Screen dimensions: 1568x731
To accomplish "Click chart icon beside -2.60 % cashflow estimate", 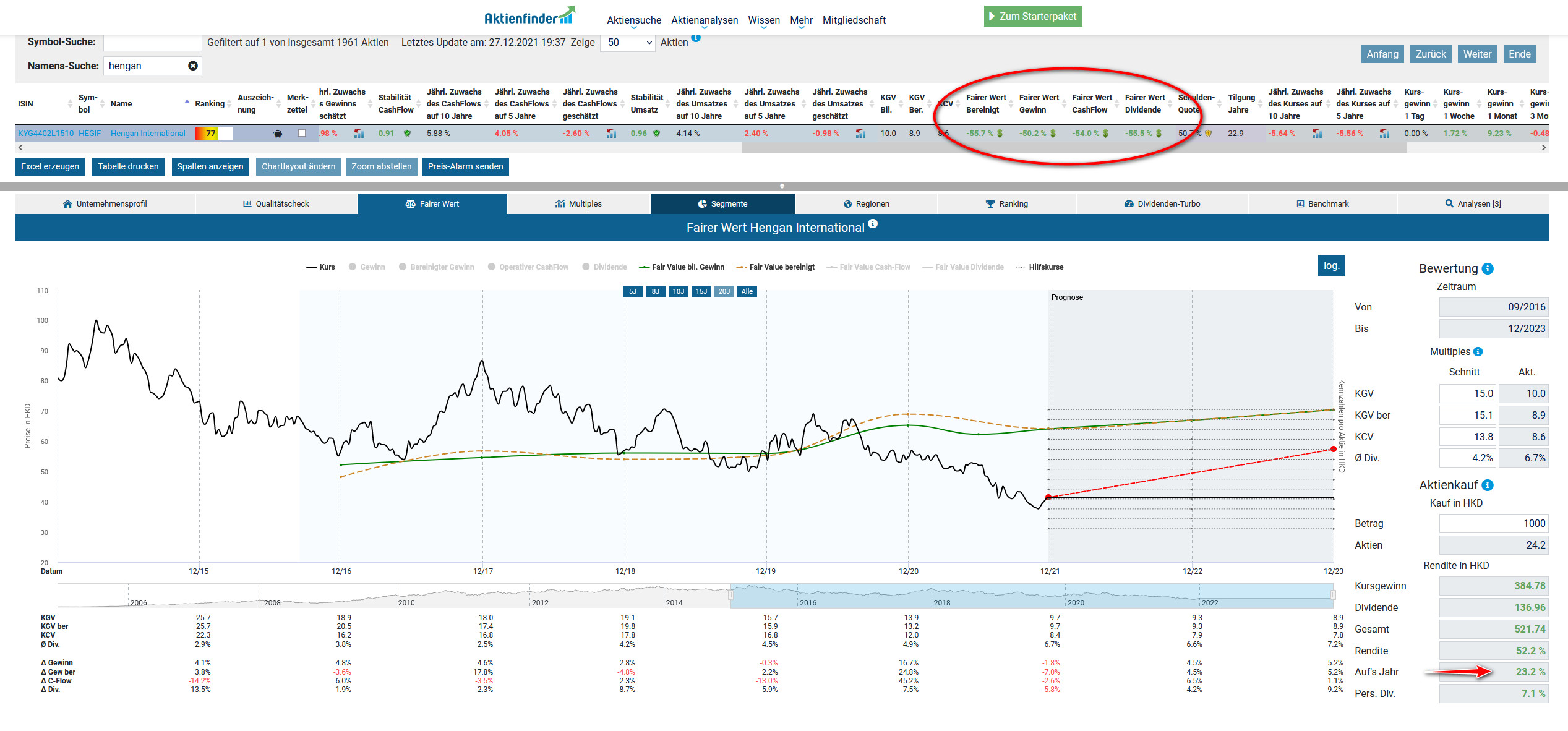I will point(611,134).
